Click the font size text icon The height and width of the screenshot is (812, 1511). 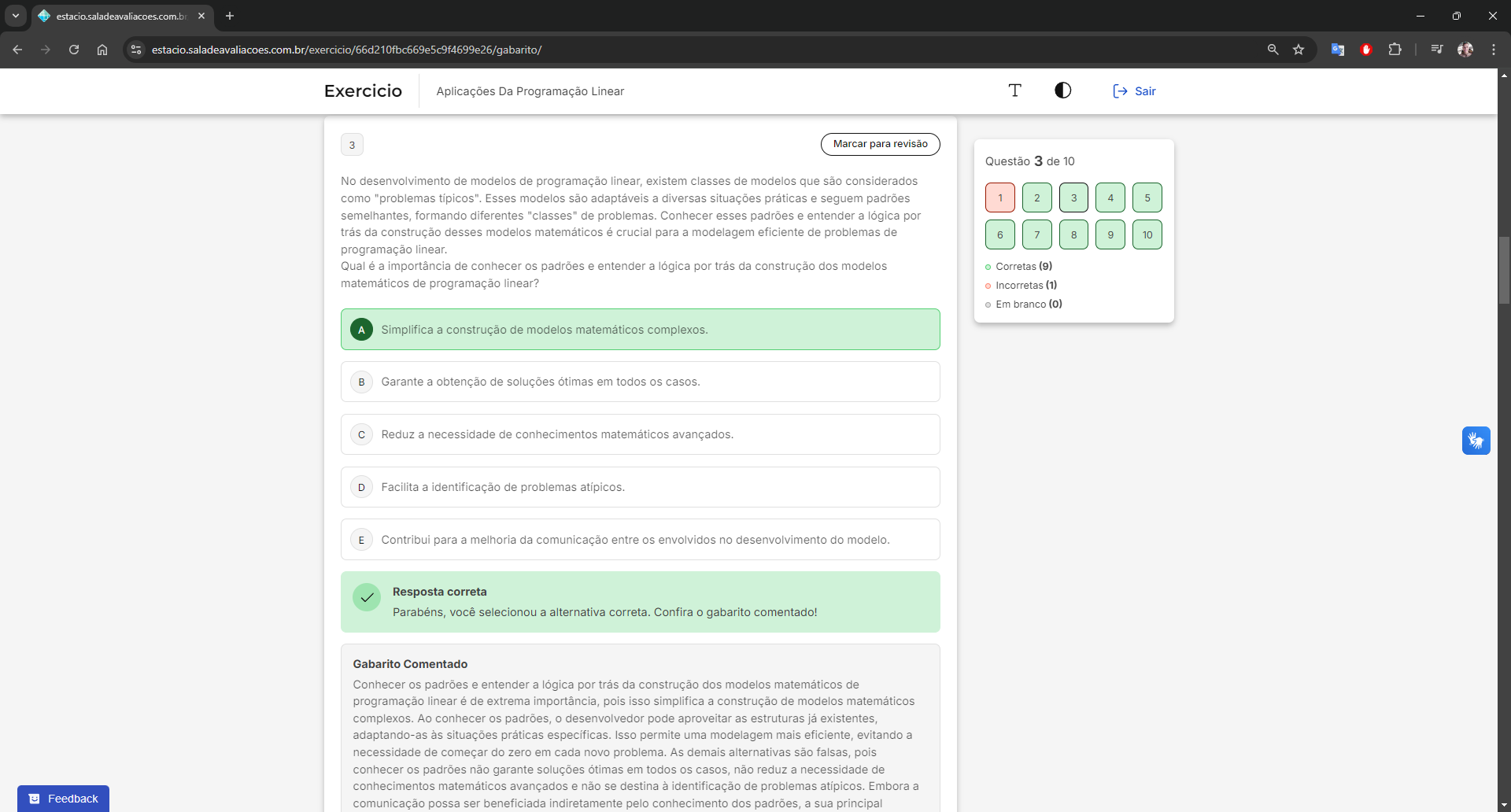point(1014,90)
